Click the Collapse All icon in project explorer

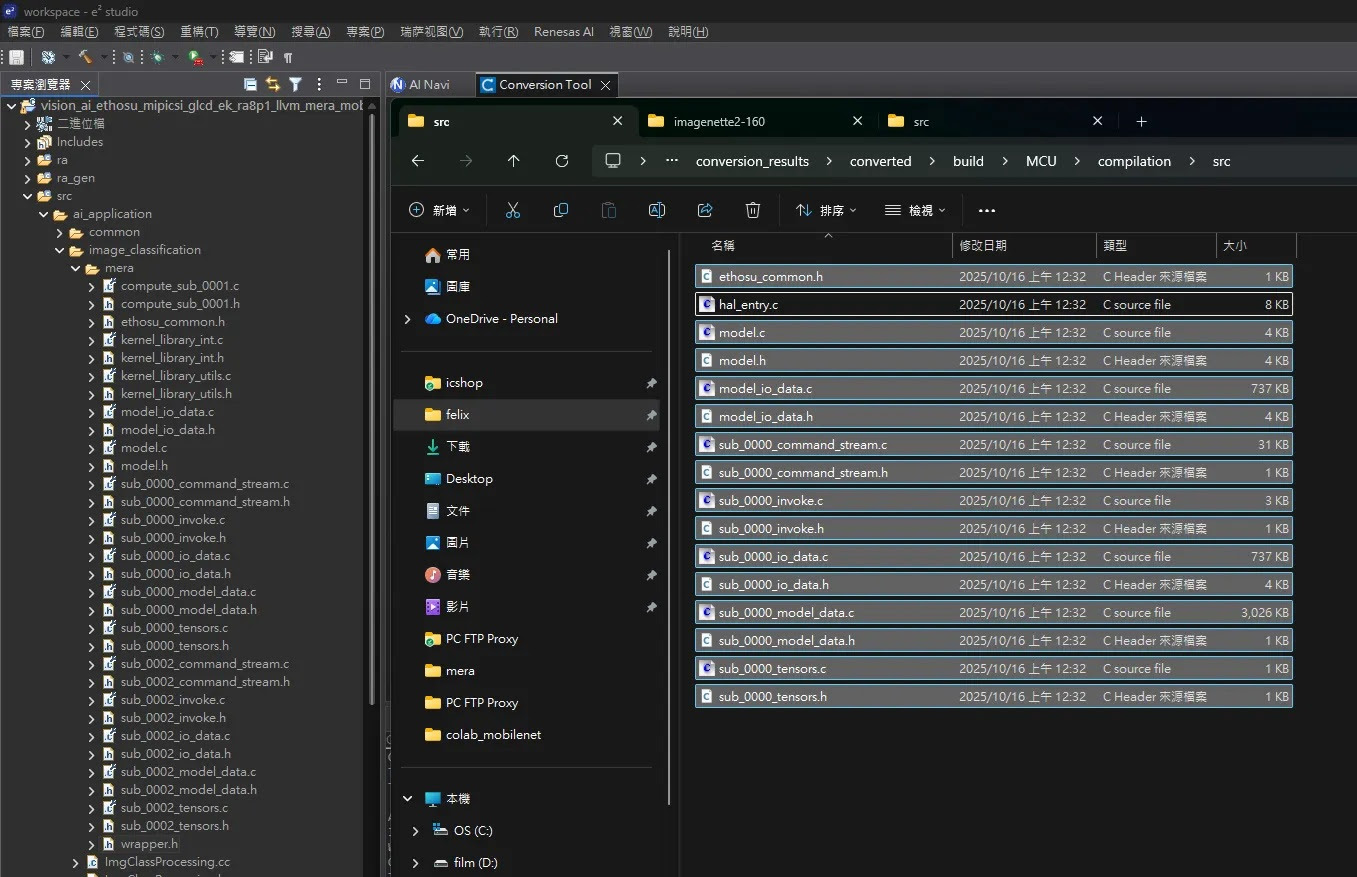(x=250, y=85)
